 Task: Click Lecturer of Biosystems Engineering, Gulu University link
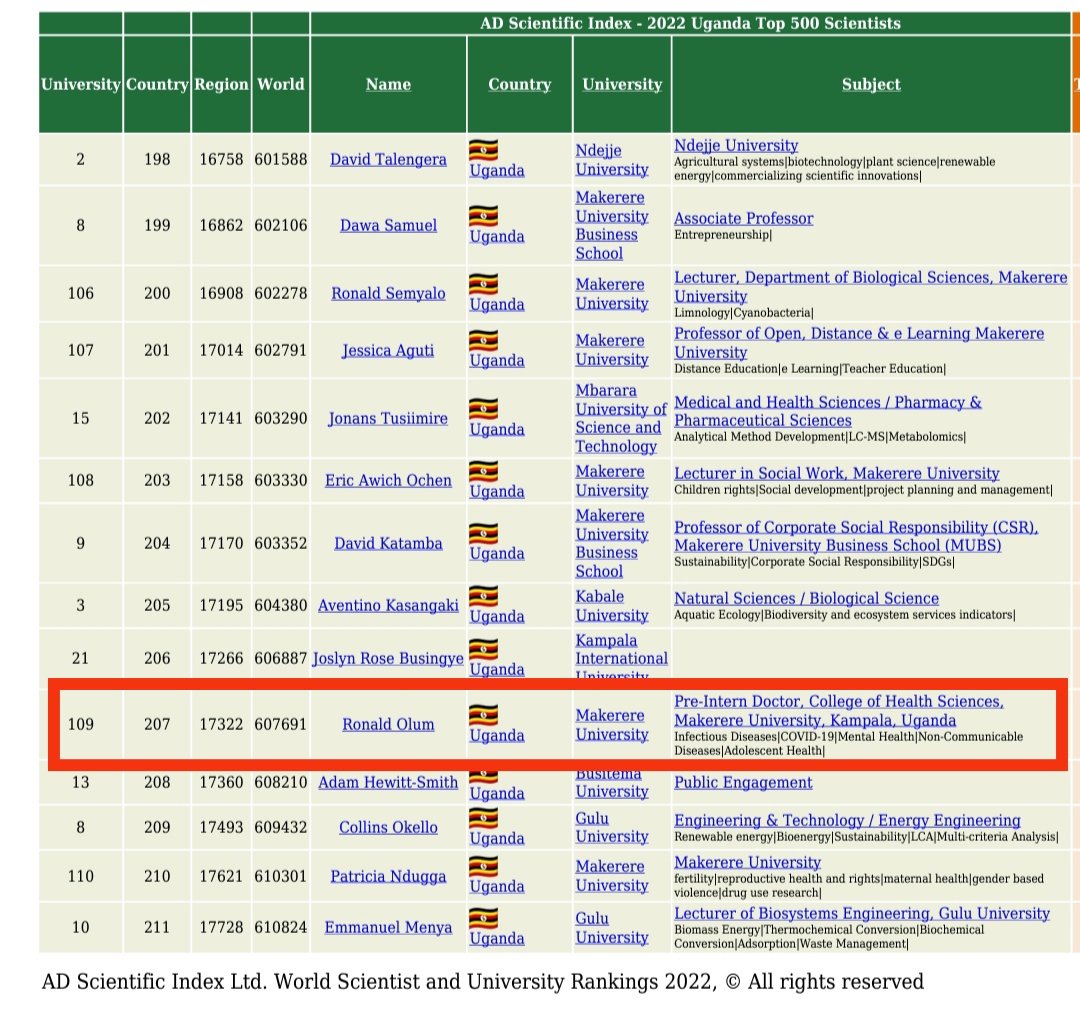(862, 913)
